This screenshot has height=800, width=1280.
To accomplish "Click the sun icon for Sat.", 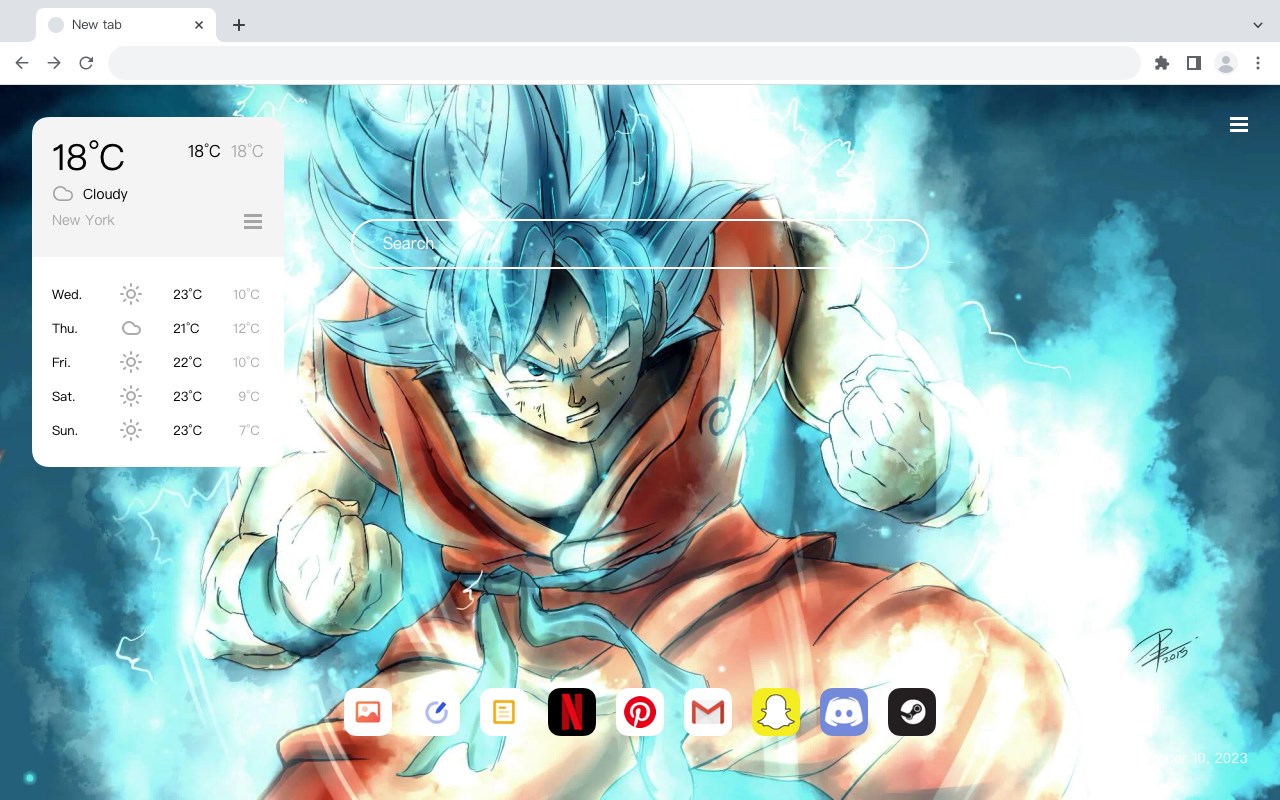I will point(131,396).
